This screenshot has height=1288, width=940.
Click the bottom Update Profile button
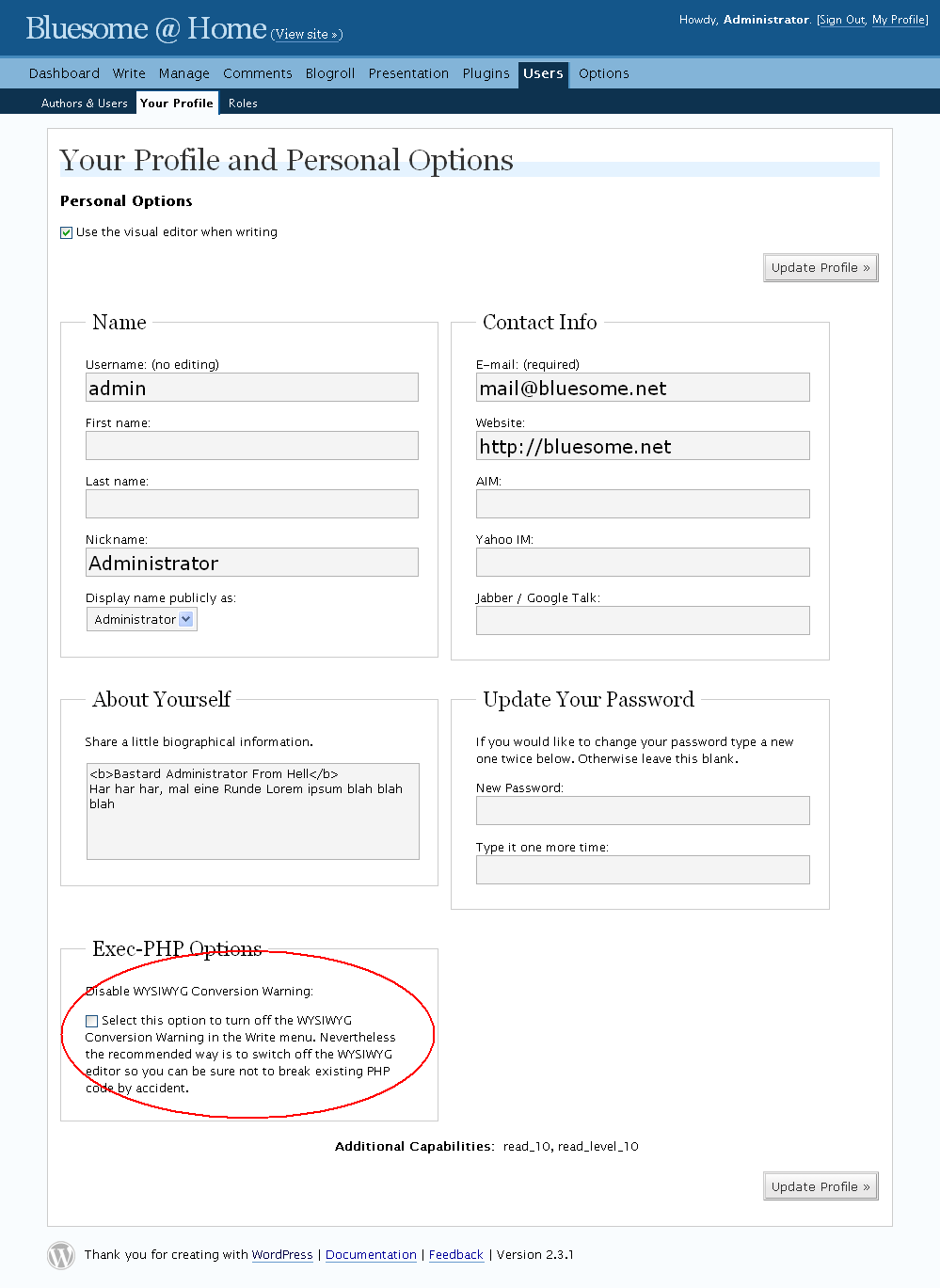click(x=821, y=1187)
